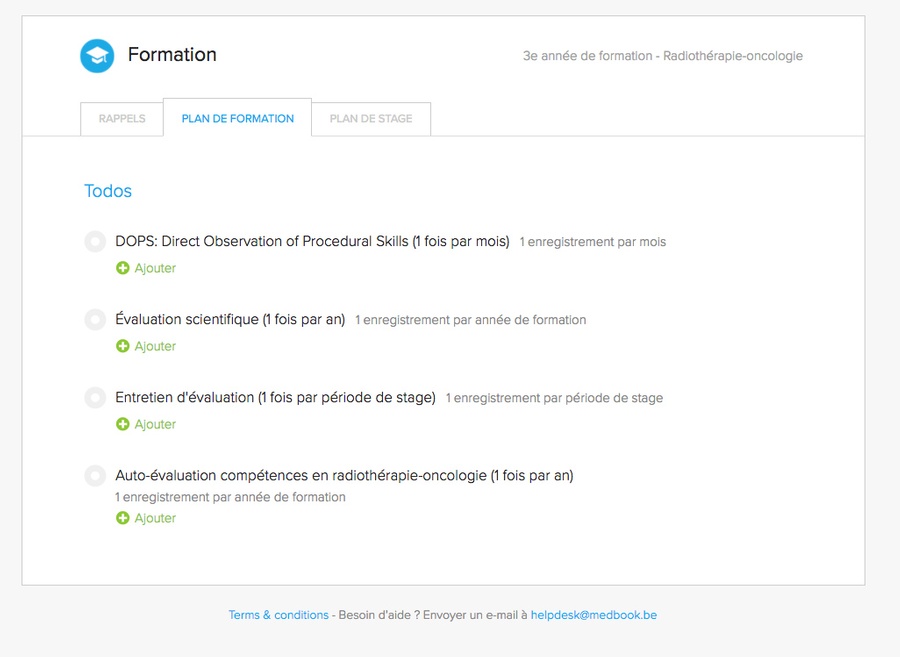Viewport: 900px width, 657px height.
Task: Toggle the status circle next to Évaluation scientifique
Action: click(95, 320)
